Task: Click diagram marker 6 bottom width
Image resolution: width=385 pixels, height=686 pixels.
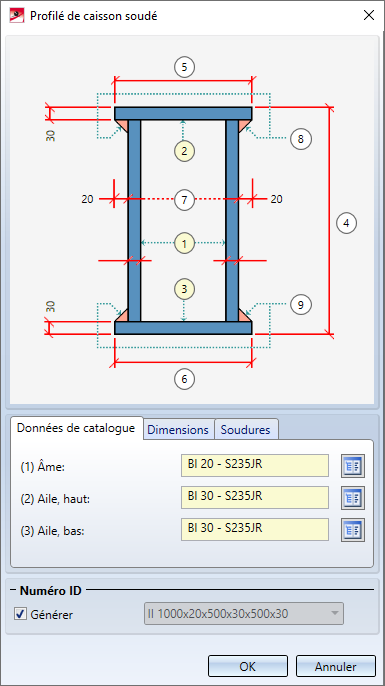Action: (x=184, y=379)
